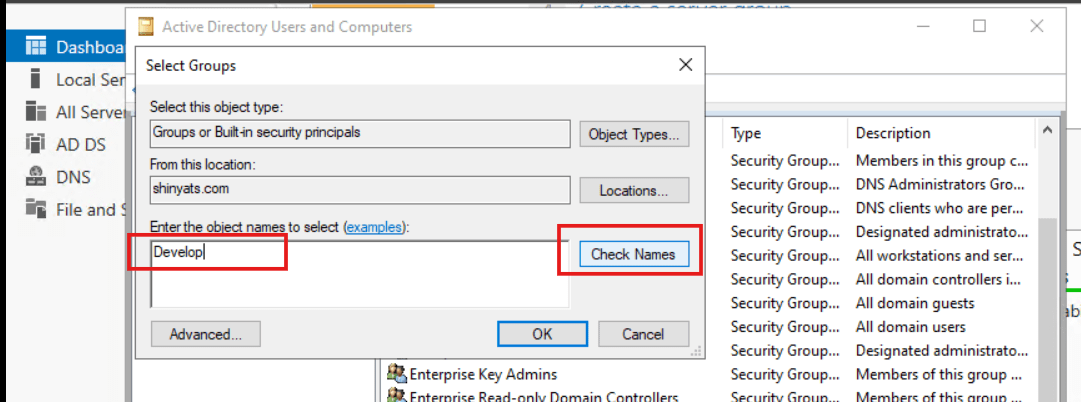The height and width of the screenshot is (402, 1081).
Task: Click the Locations button
Action: 634,190
